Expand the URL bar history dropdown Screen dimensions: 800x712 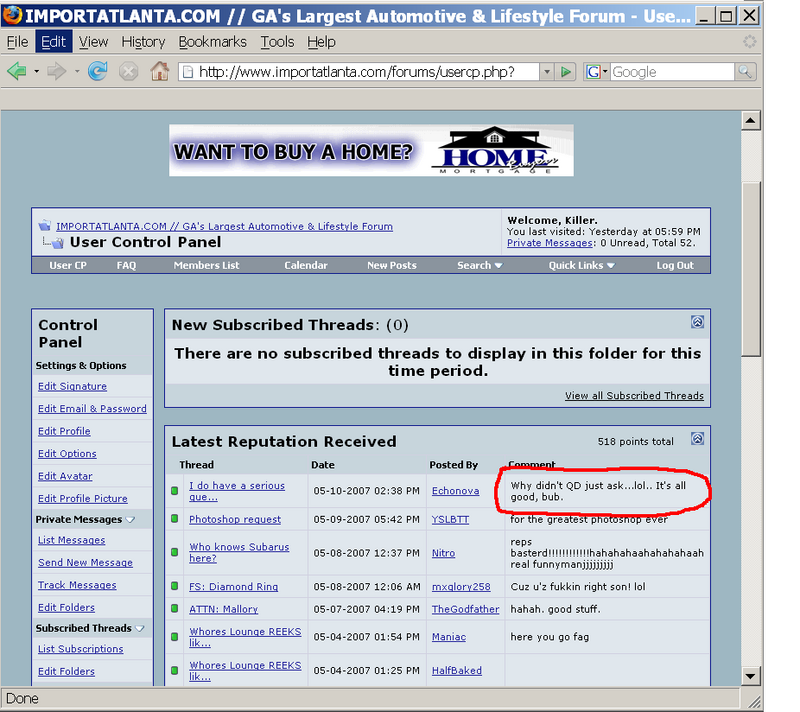click(546, 72)
